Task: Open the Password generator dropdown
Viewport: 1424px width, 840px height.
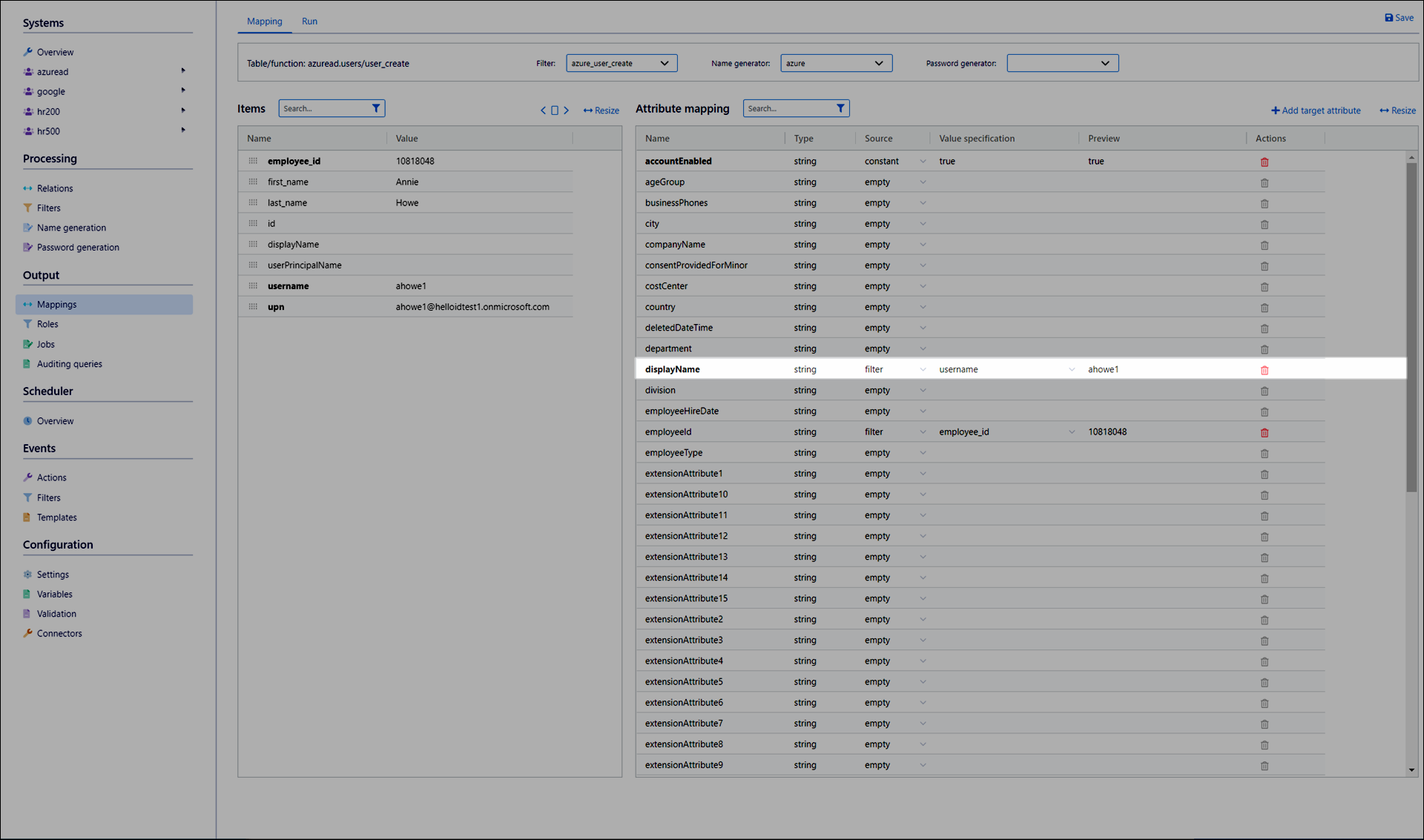Action: [1062, 64]
